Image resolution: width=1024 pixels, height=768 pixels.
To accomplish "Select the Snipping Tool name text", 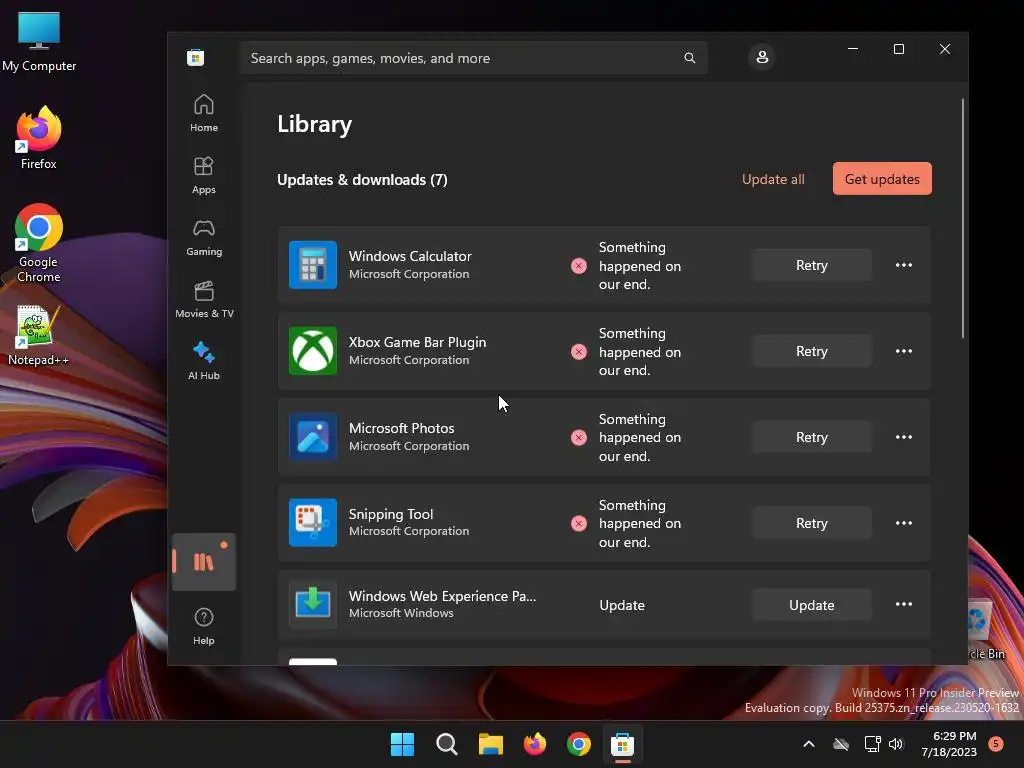I will click(x=391, y=515).
